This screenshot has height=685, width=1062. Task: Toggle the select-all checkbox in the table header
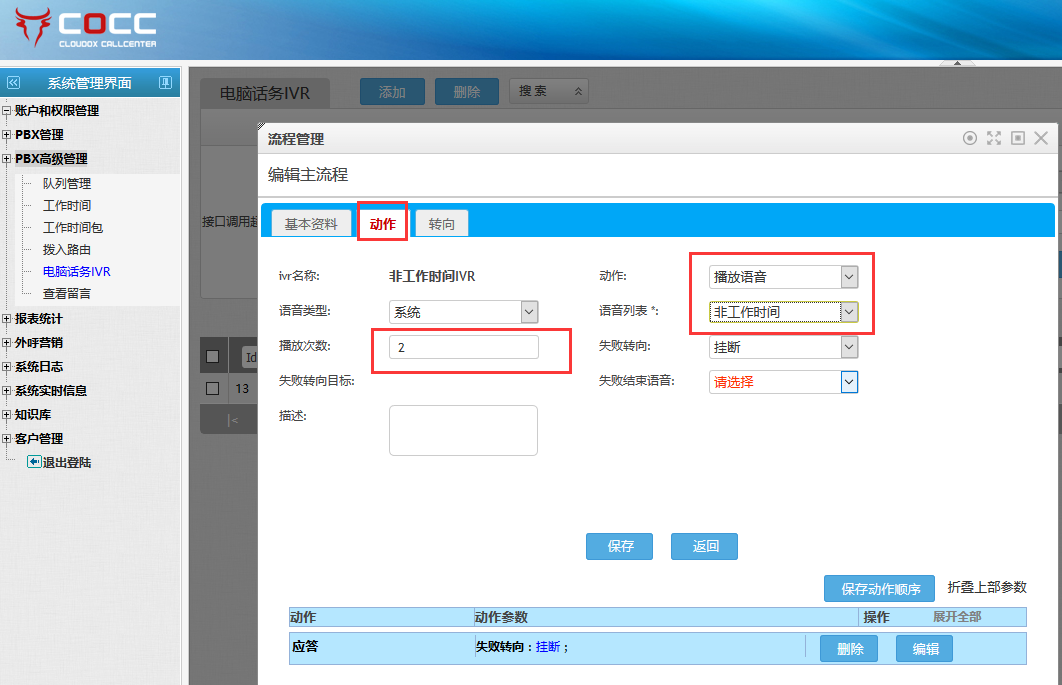(x=212, y=357)
